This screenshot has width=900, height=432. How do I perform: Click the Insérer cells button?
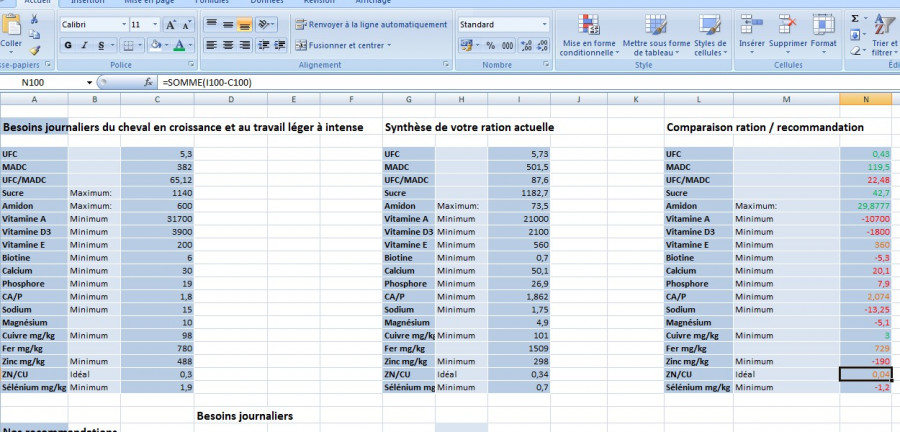pos(751,34)
